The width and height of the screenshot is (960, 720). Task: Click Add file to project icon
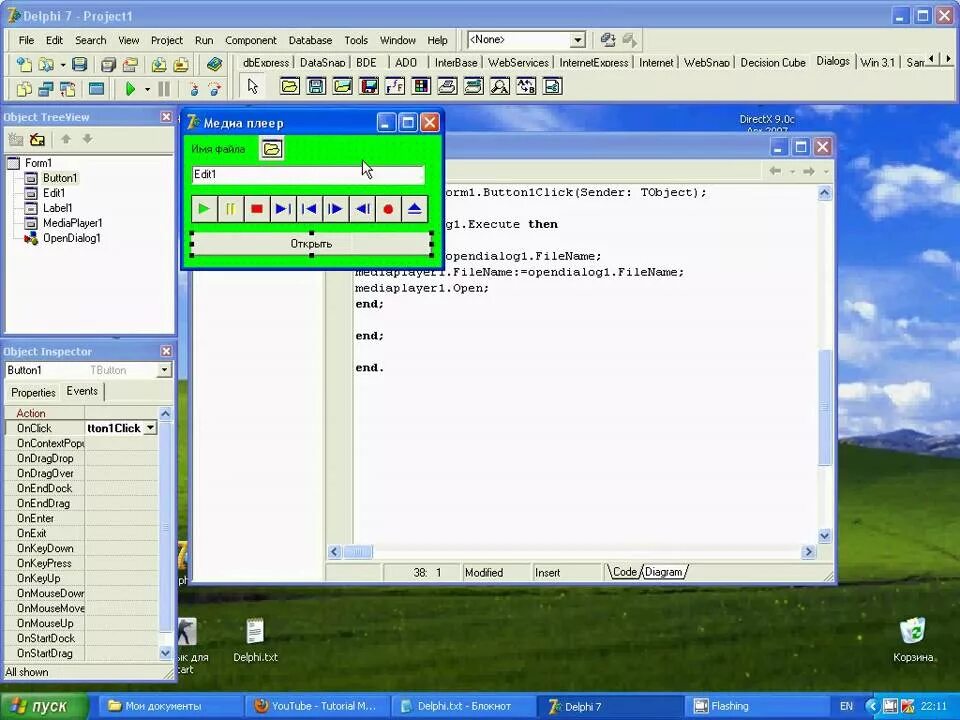click(x=159, y=64)
